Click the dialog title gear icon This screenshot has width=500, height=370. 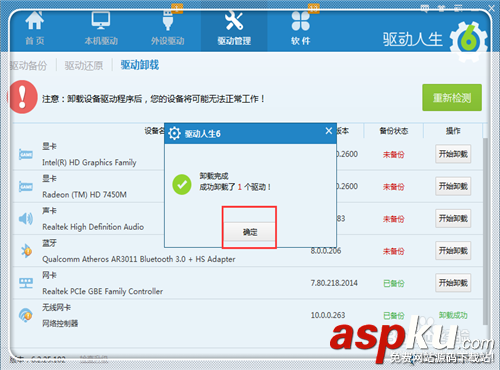(174, 133)
